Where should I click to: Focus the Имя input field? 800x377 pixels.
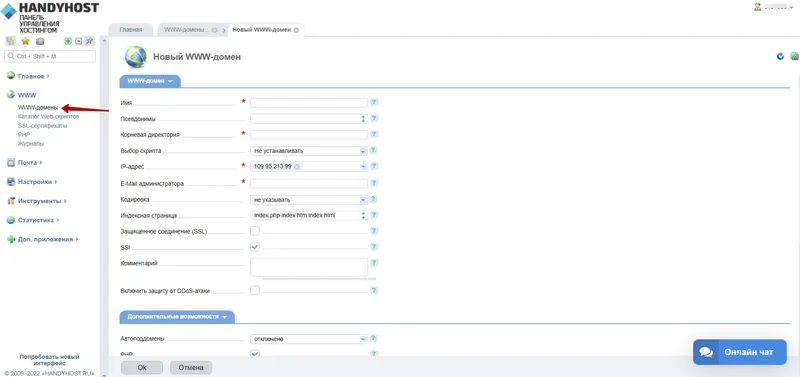309,103
